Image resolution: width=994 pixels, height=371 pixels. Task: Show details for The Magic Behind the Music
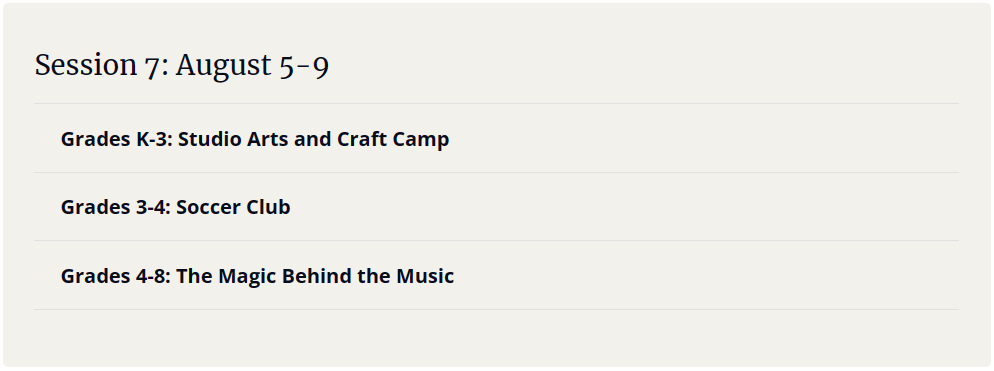tap(496, 276)
